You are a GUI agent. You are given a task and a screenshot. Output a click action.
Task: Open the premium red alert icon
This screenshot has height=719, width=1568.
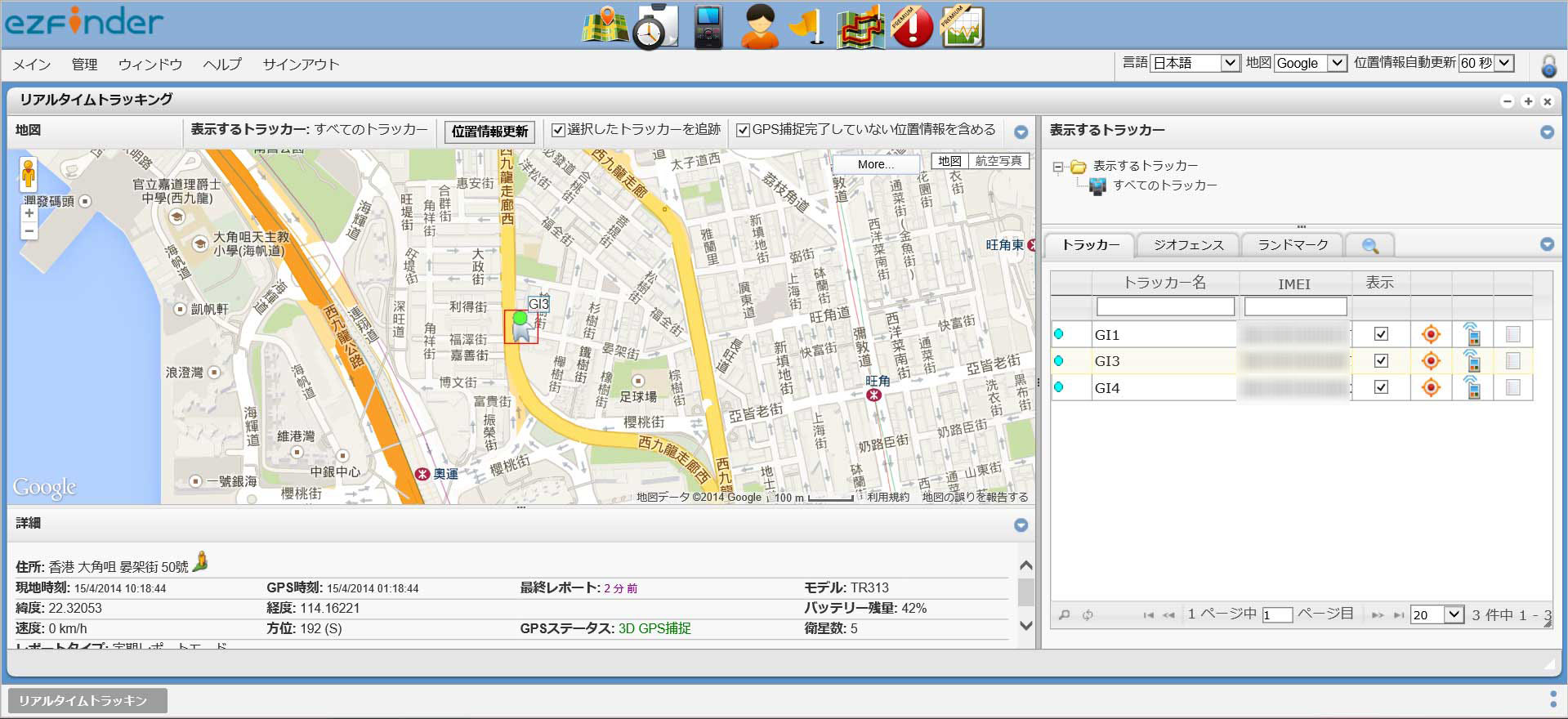(x=912, y=28)
